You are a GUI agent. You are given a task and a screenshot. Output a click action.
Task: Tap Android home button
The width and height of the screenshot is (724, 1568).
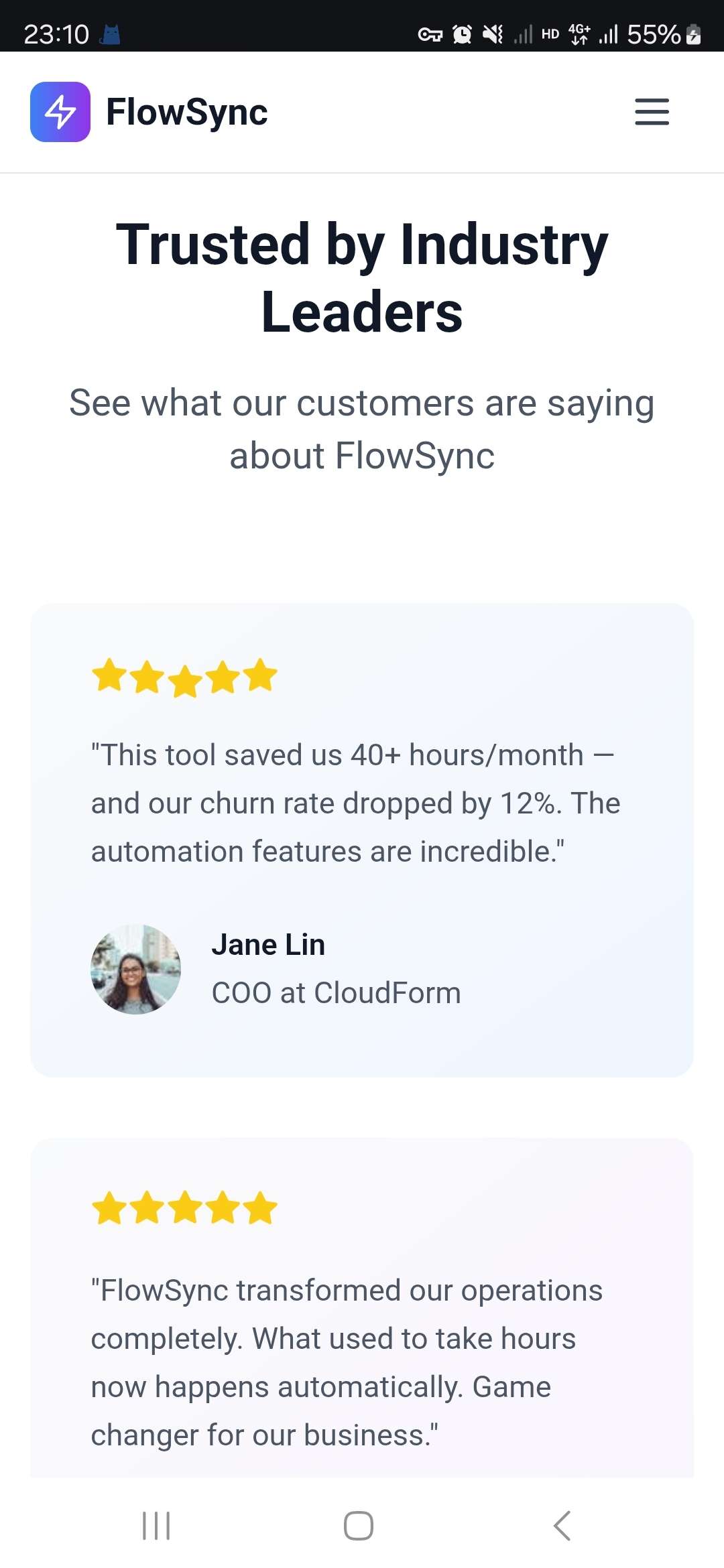point(359,1526)
